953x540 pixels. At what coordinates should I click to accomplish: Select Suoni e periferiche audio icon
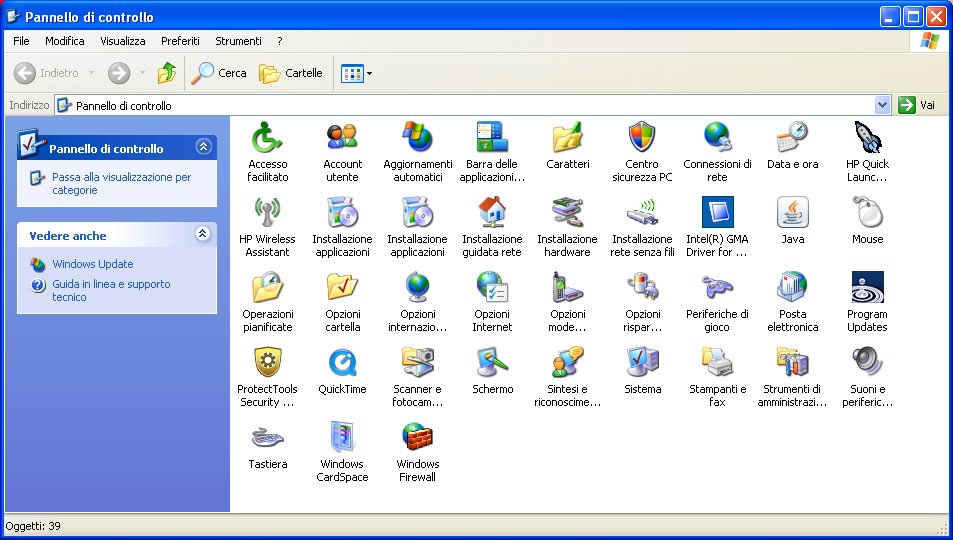pyautogui.click(x=867, y=362)
